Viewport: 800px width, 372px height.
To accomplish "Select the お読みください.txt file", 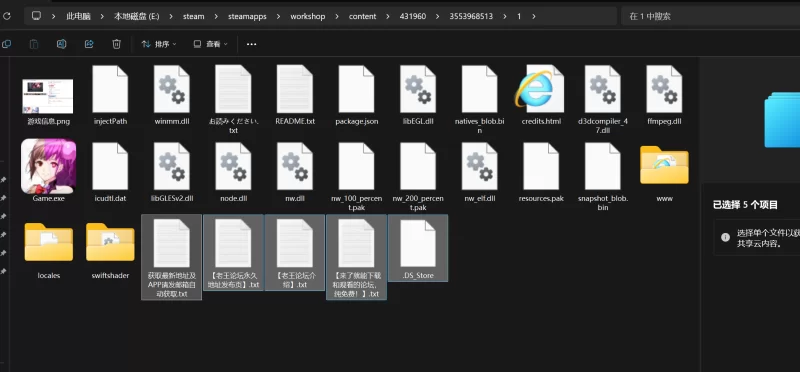I will pyautogui.click(x=233, y=100).
